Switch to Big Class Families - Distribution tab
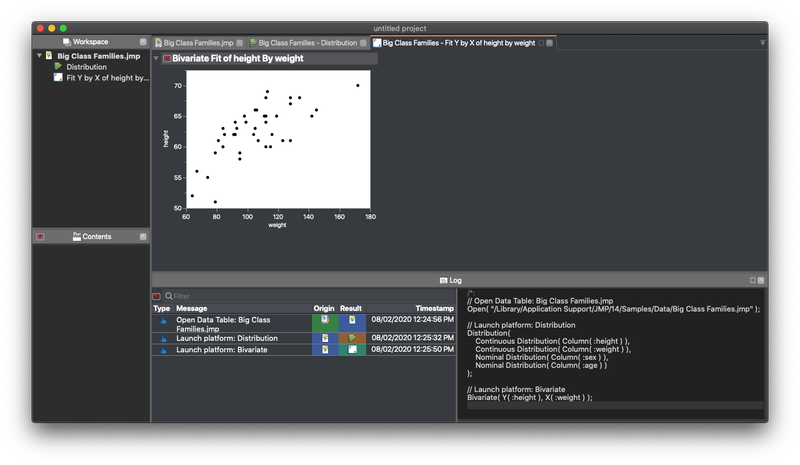Screen dimensions: 800x465 click(308, 43)
